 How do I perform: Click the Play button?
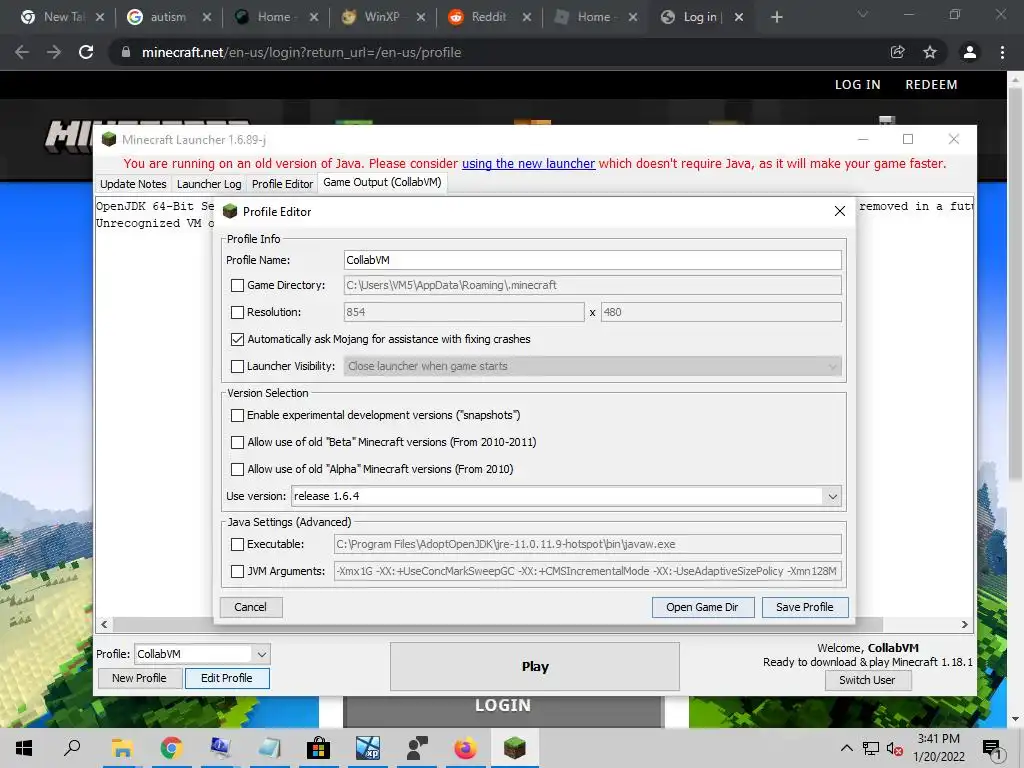click(x=535, y=666)
